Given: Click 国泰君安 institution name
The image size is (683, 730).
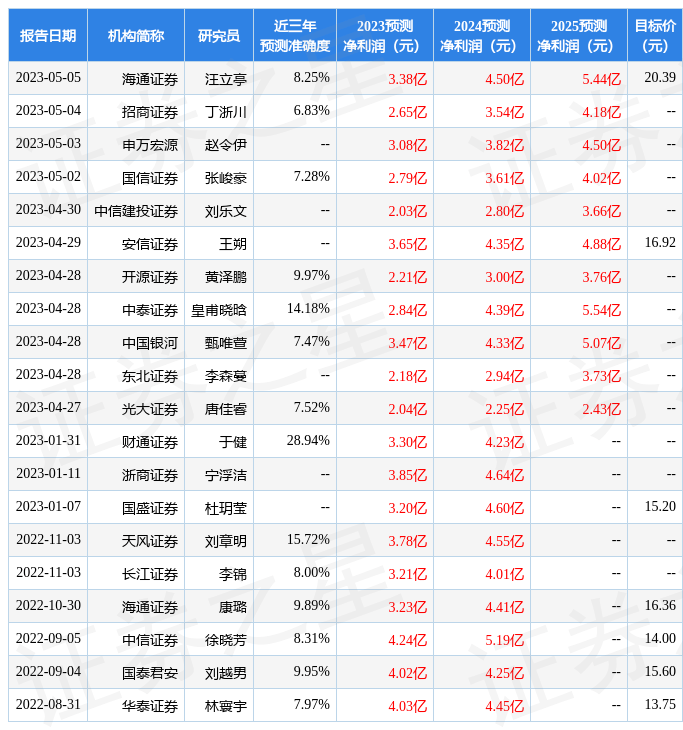Looking at the screenshot, I should (x=150, y=672).
